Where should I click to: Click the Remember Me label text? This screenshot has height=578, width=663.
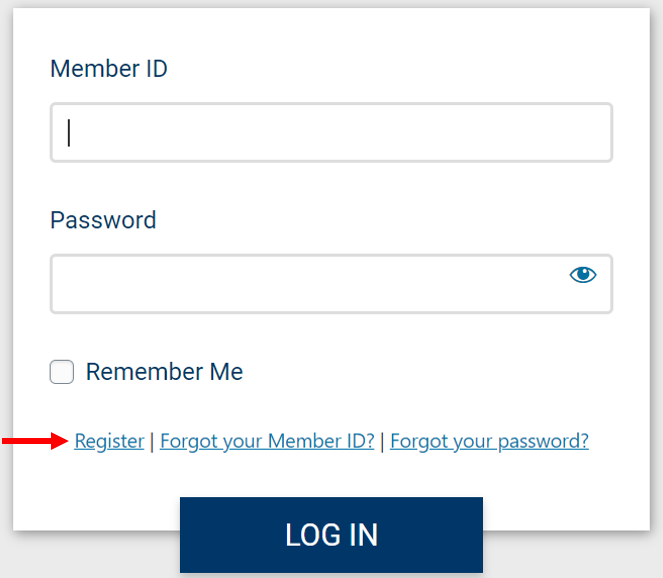click(x=164, y=372)
